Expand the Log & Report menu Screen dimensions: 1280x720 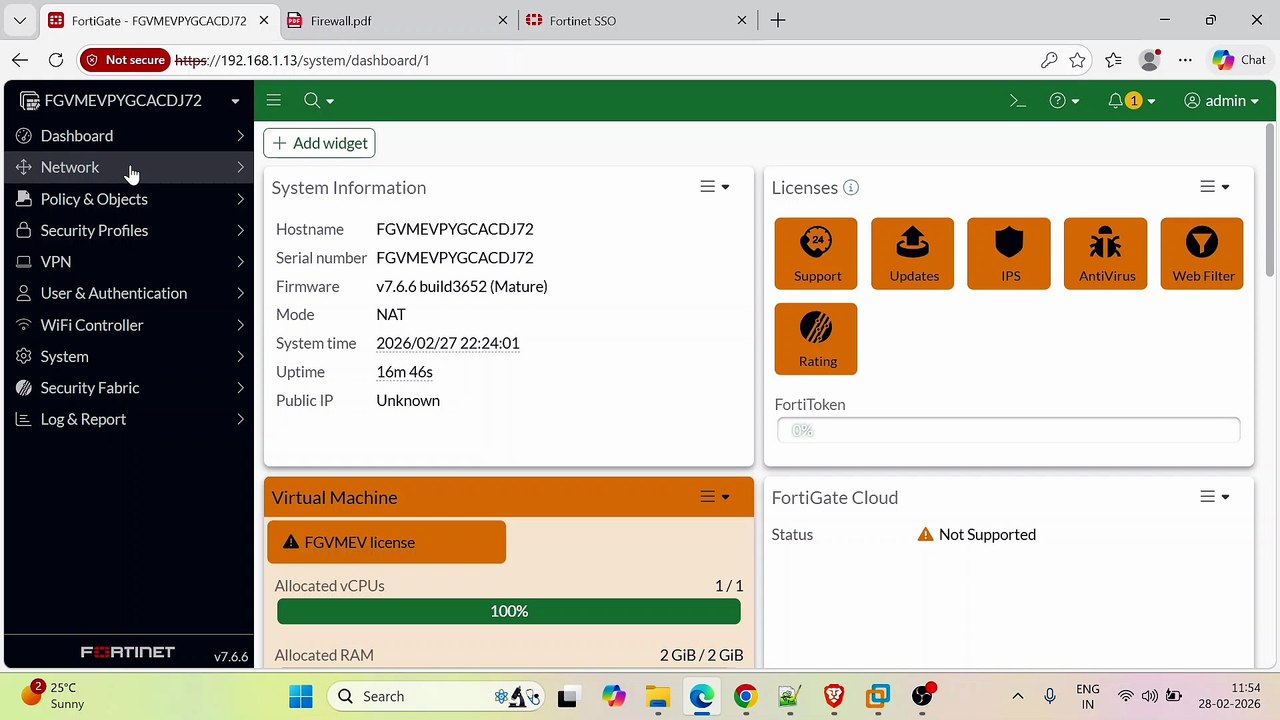point(129,419)
